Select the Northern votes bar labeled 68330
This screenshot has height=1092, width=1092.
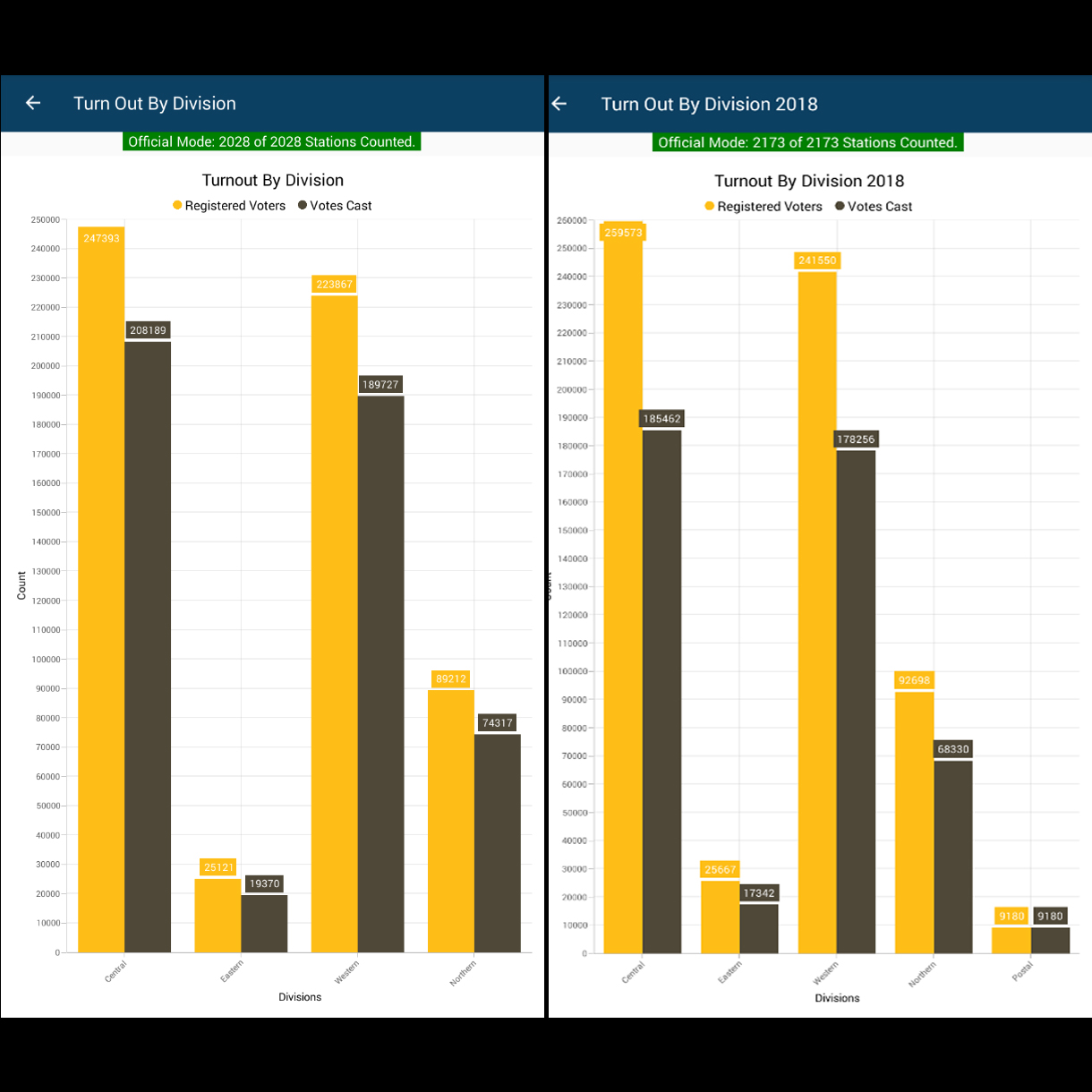tap(953, 855)
